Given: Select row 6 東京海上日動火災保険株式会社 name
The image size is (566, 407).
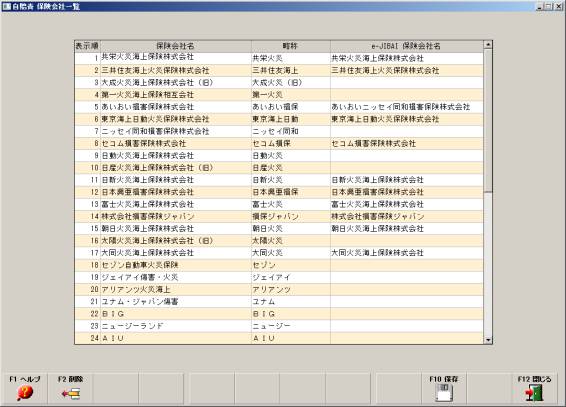Looking at the screenshot, I should (175, 119).
